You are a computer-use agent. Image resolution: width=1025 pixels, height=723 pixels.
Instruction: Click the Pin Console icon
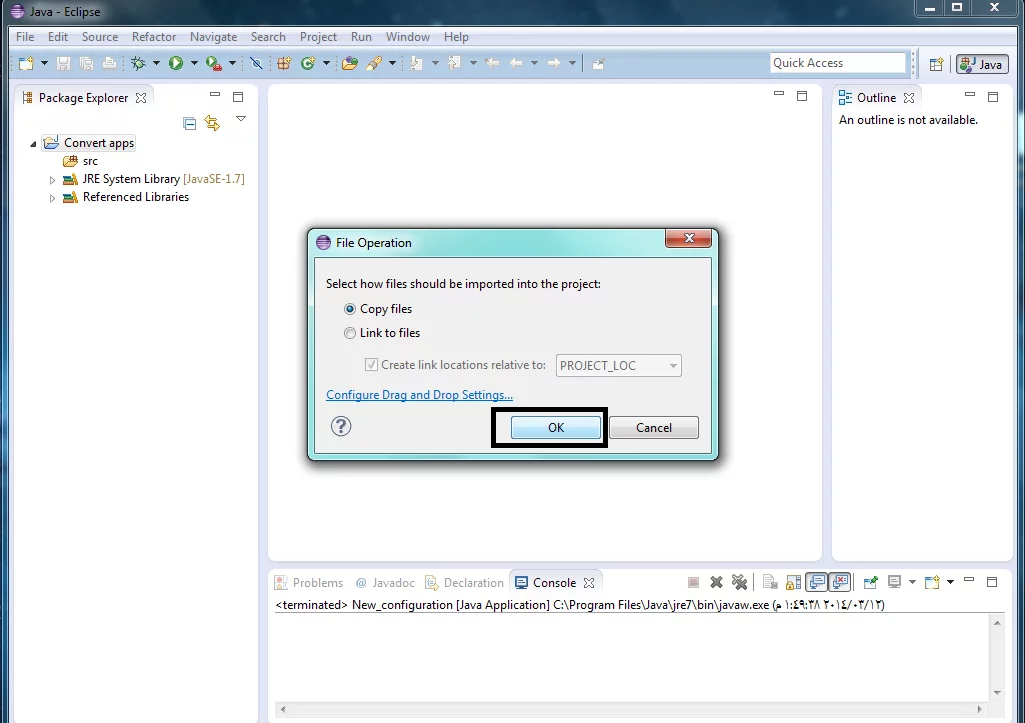click(870, 582)
